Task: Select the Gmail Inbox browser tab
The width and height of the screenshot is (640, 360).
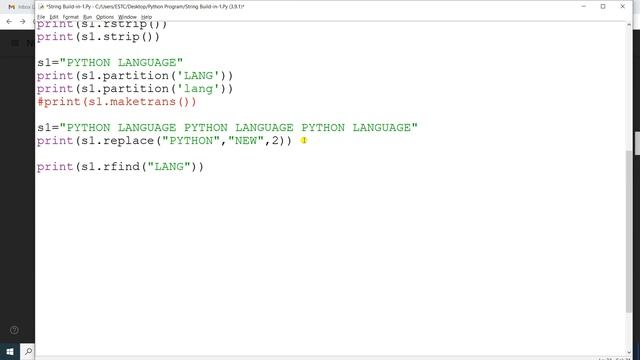Action: [20, 7]
